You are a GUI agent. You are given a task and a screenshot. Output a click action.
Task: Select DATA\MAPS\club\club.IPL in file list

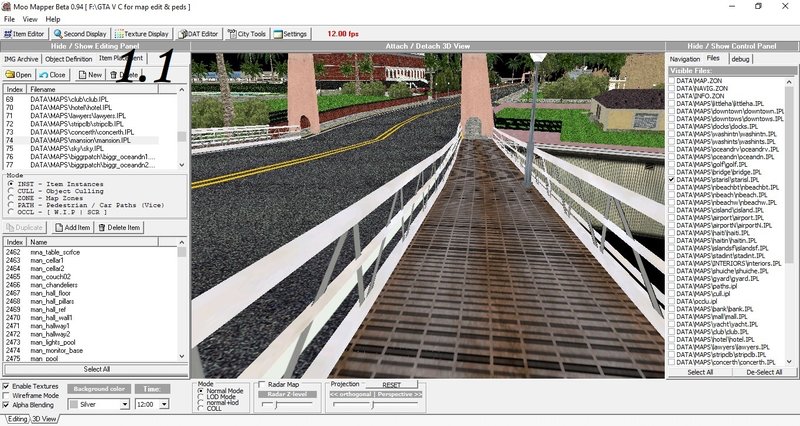[x=69, y=99]
